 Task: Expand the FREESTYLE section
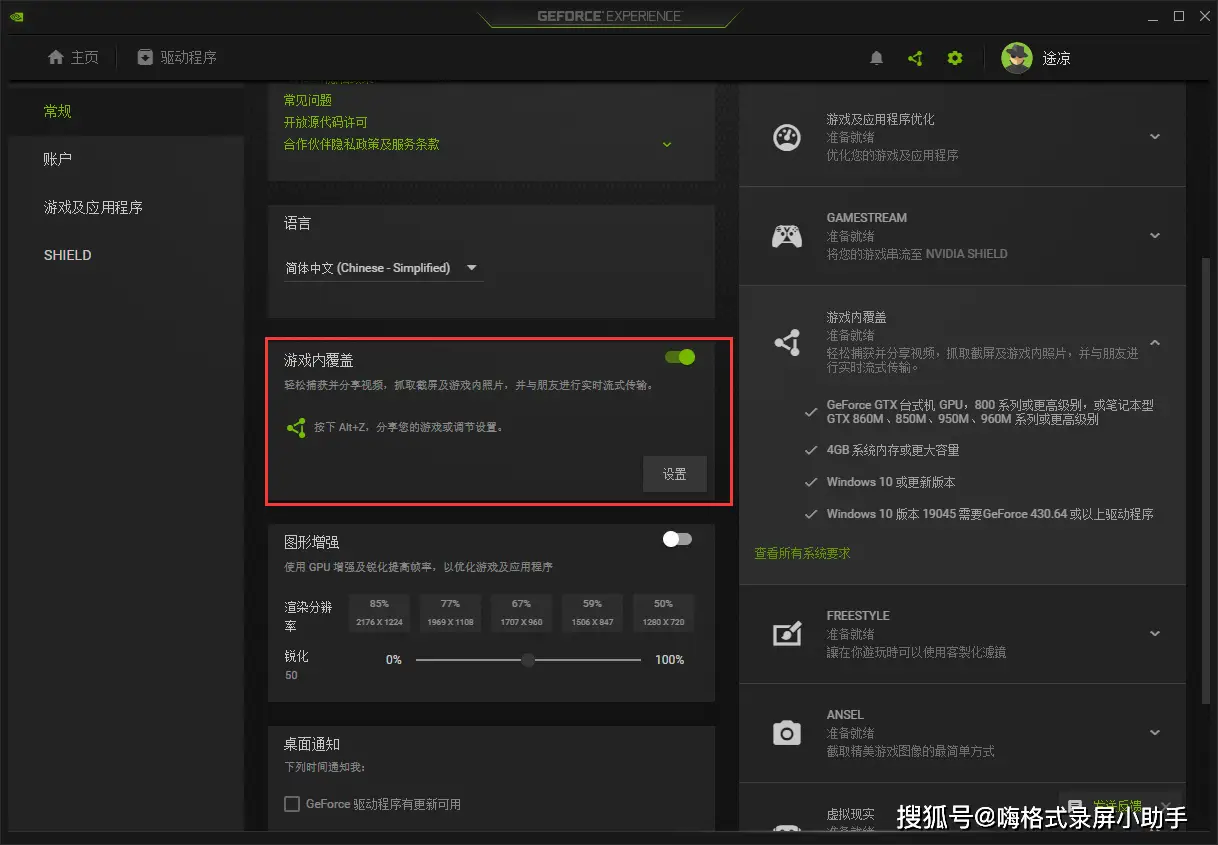pos(1155,634)
